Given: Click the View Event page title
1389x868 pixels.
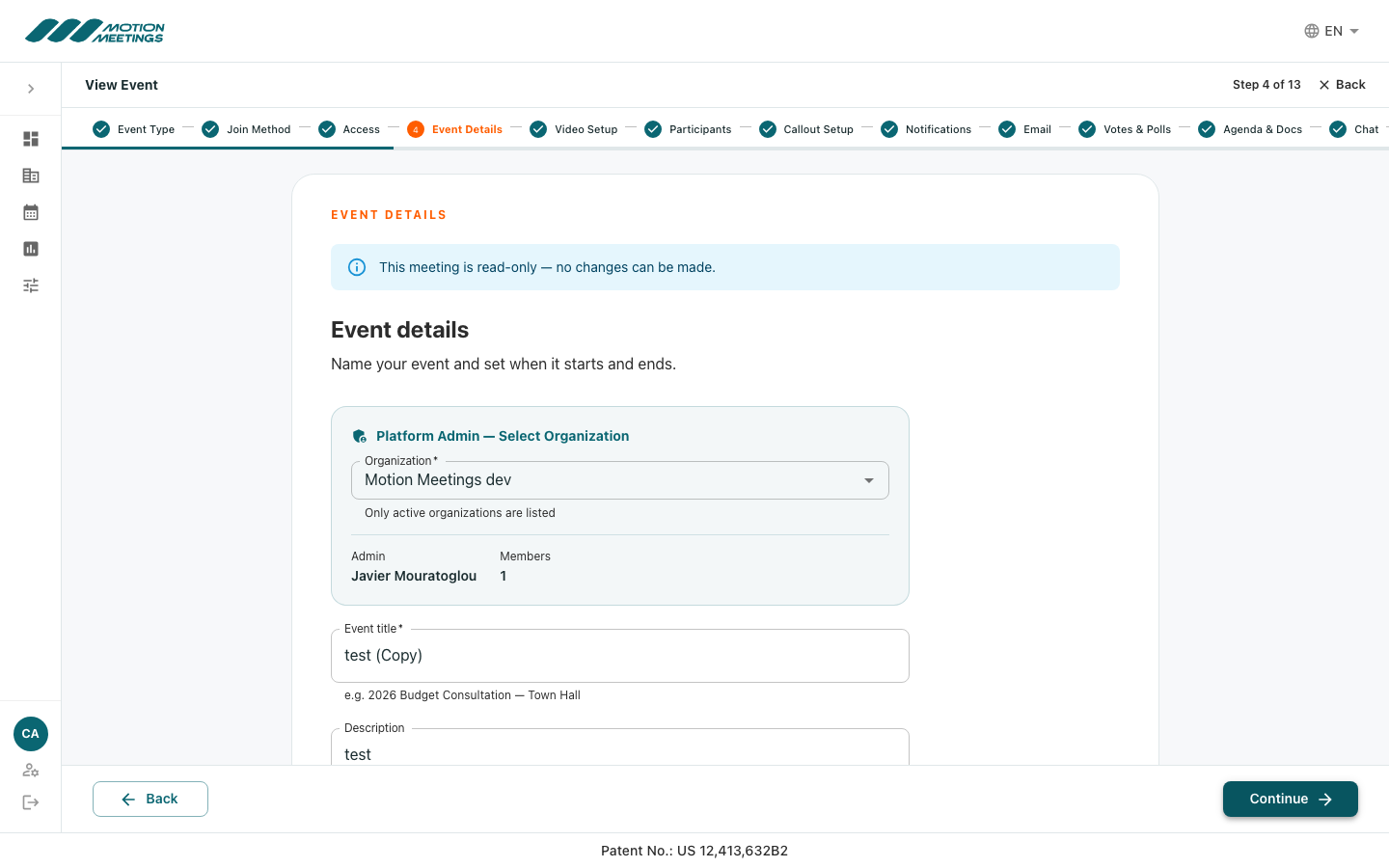Looking at the screenshot, I should point(122,85).
